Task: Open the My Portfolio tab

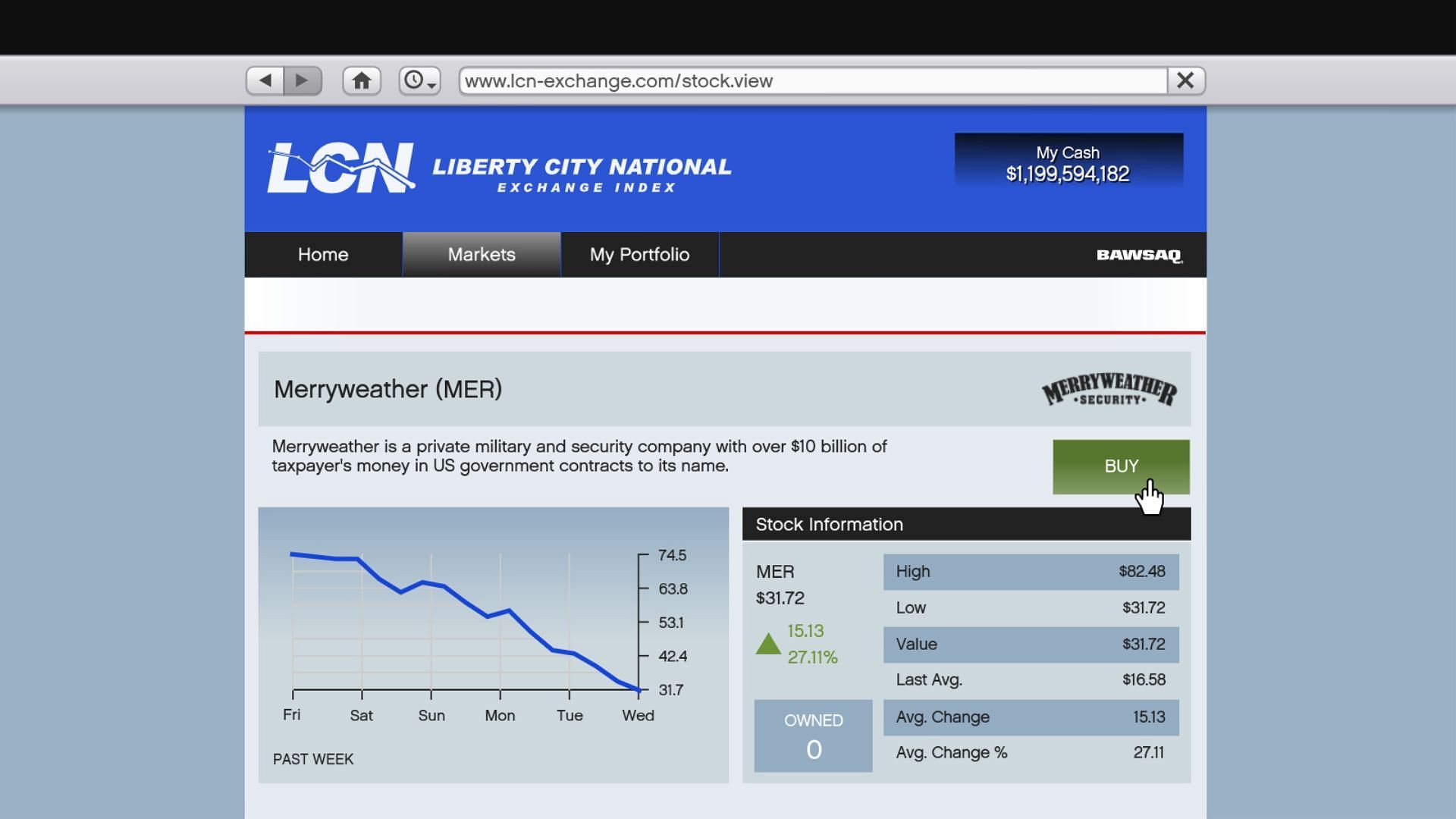Action: [640, 255]
